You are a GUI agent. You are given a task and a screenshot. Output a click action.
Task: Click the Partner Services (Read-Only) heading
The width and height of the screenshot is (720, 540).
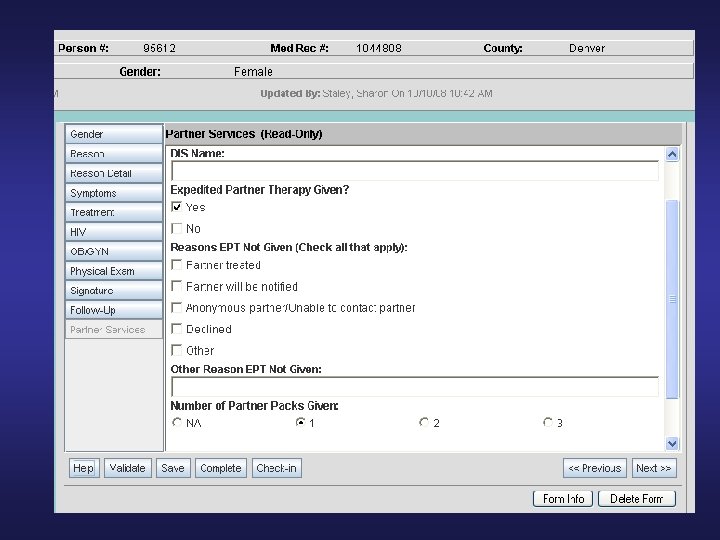click(244, 134)
